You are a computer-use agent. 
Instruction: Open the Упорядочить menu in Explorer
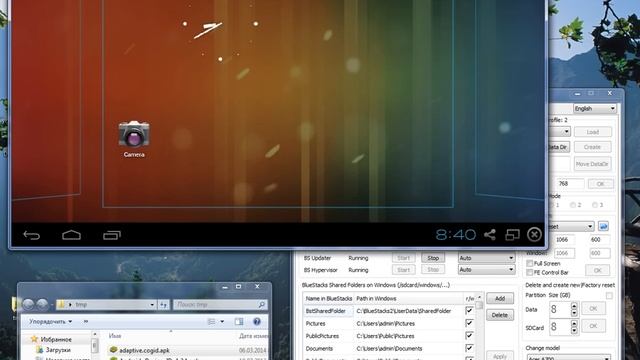50,322
